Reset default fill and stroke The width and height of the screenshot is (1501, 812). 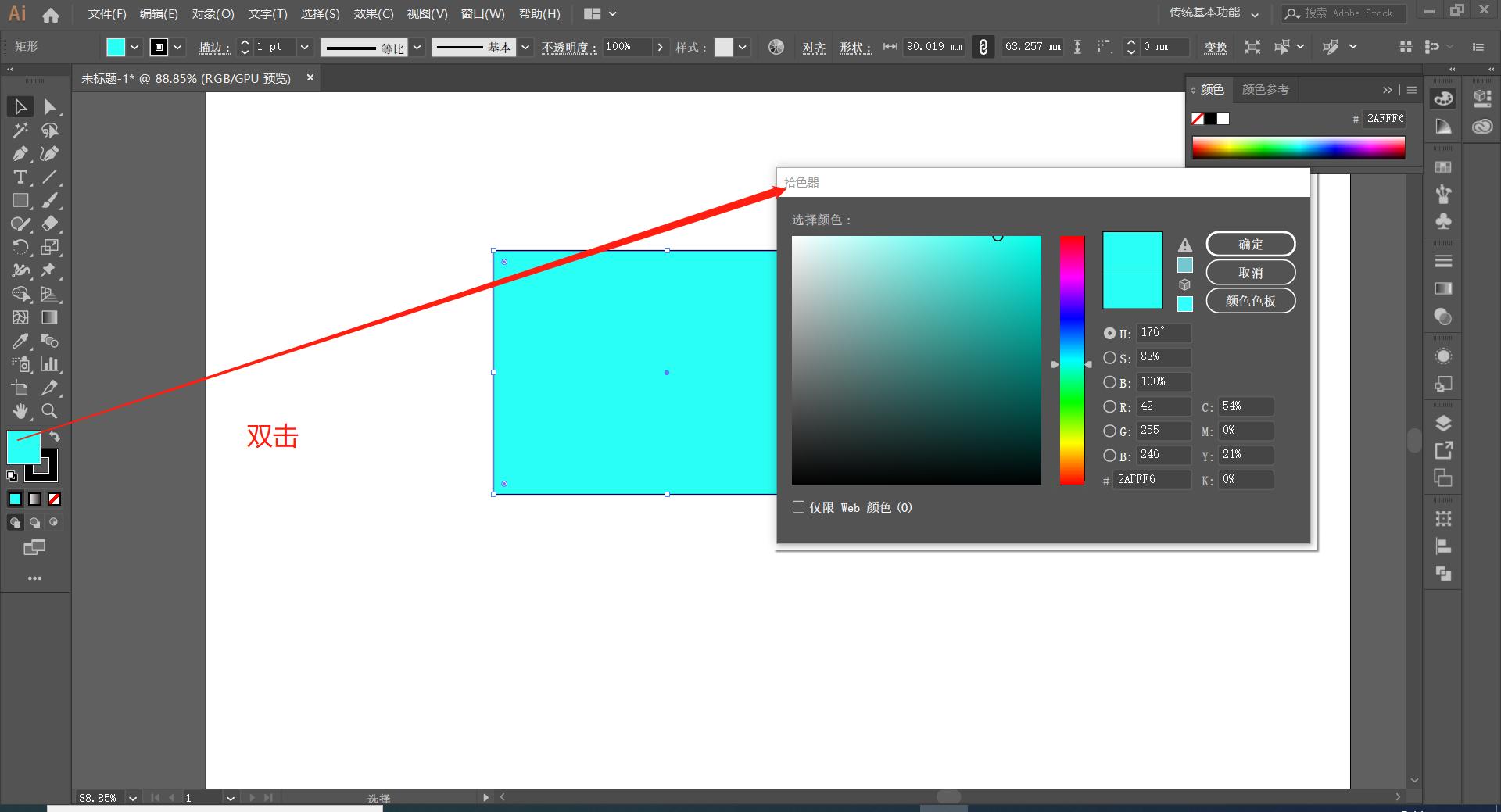tap(12, 476)
